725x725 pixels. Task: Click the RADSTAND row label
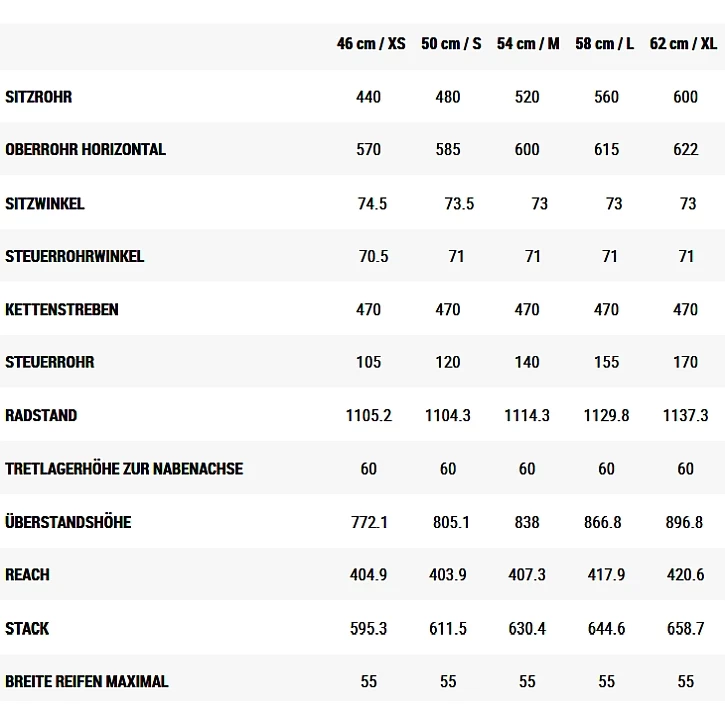pyautogui.click(x=41, y=415)
